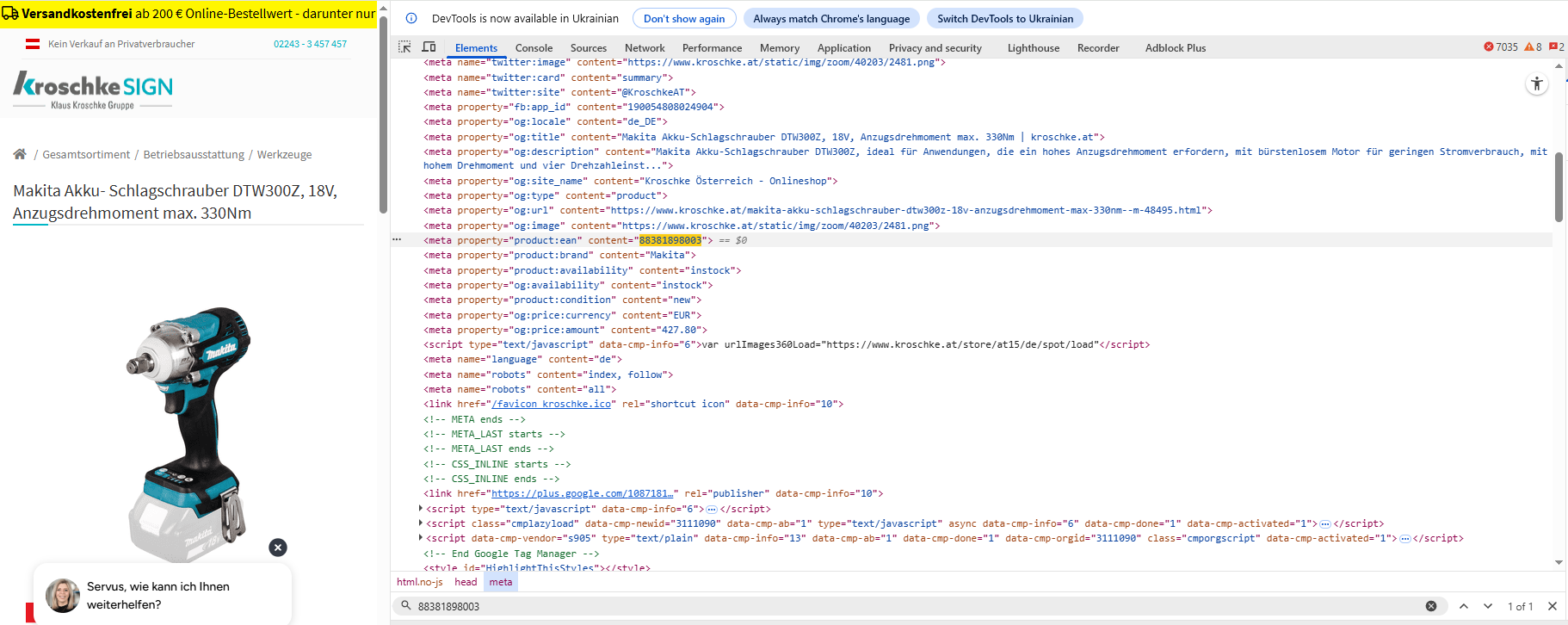This screenshot has width=1568, height=625.
Task: Expand collapsed ellipsis in cmporgscript script
Action: [1404, 539]
